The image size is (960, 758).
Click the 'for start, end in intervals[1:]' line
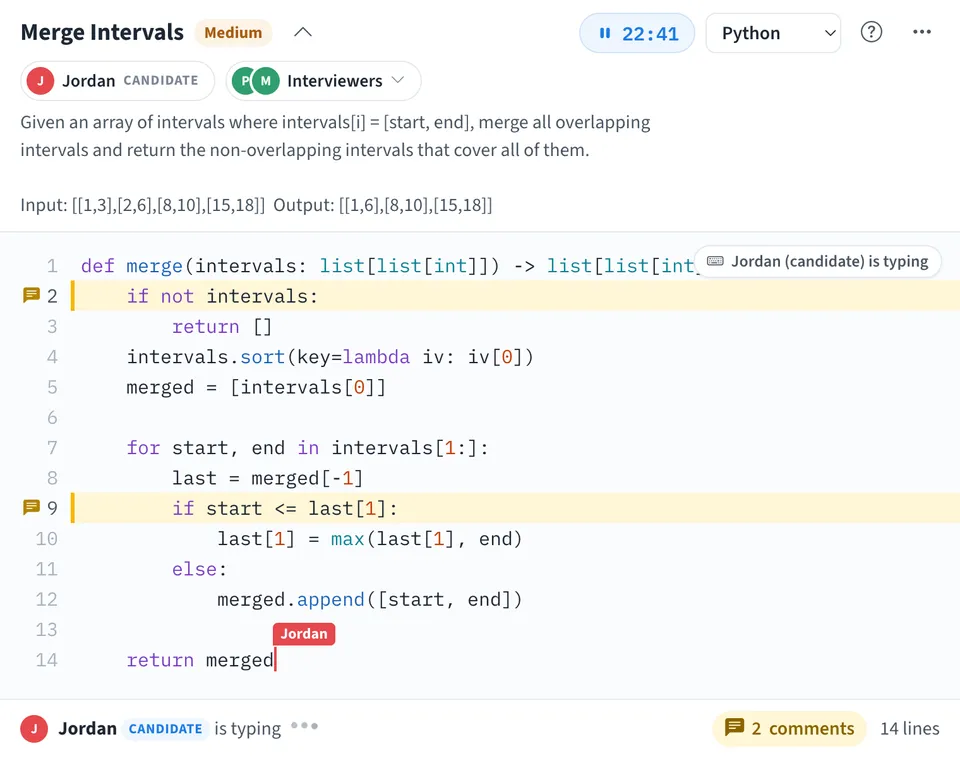pyautogui.click(x=307, y=448)
